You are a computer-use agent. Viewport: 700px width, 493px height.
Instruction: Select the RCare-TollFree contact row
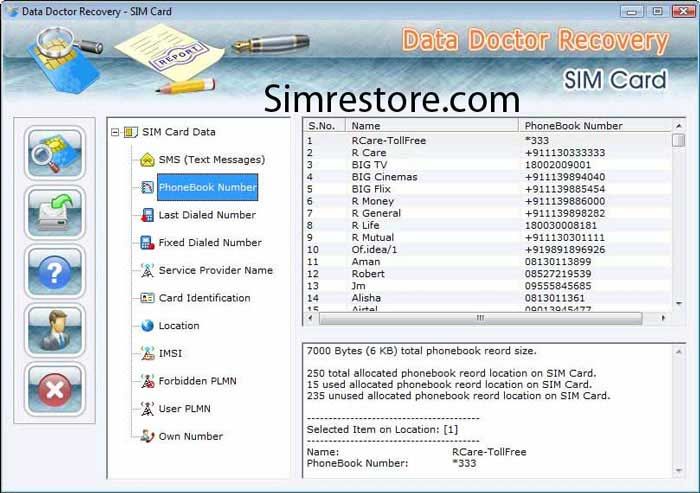click(x=488, y=141)
